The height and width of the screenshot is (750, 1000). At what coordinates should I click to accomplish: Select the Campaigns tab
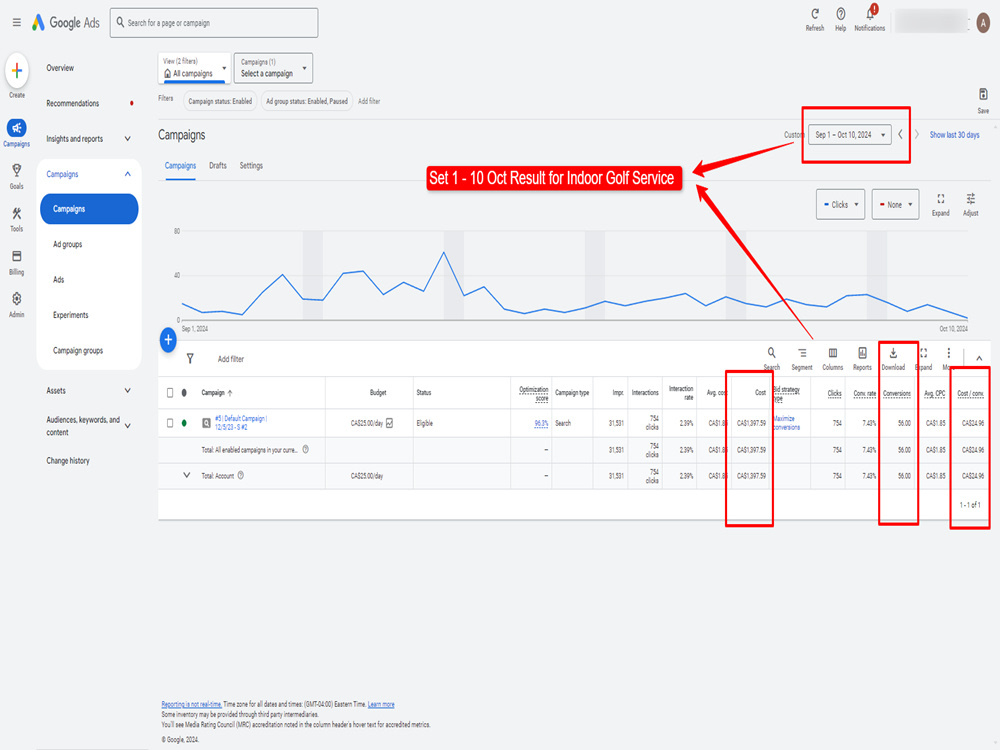pyautogui.click(x=180, y=165)
